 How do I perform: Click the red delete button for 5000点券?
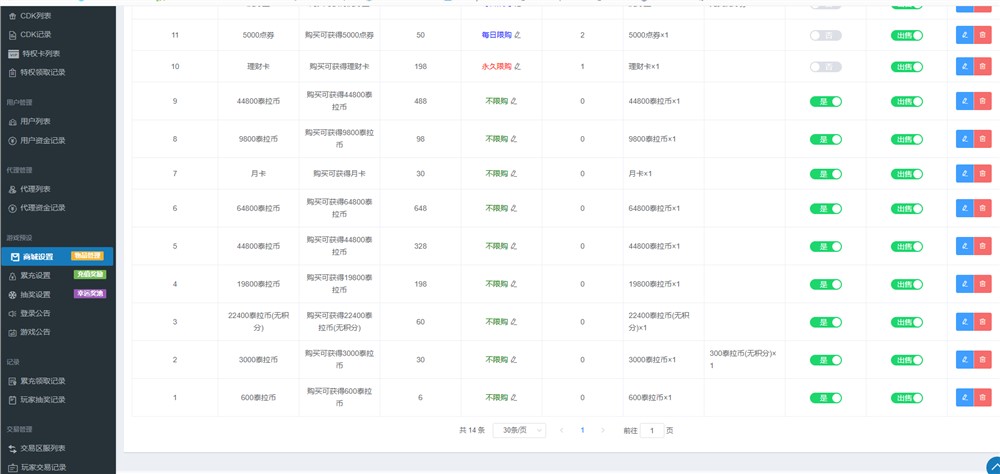tap(982, 35)
